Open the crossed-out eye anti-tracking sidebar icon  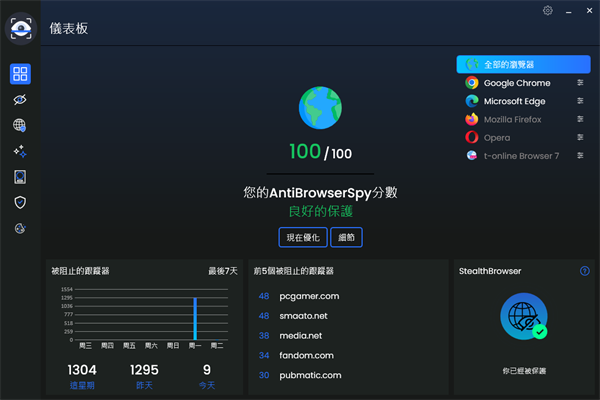point(20,100)
